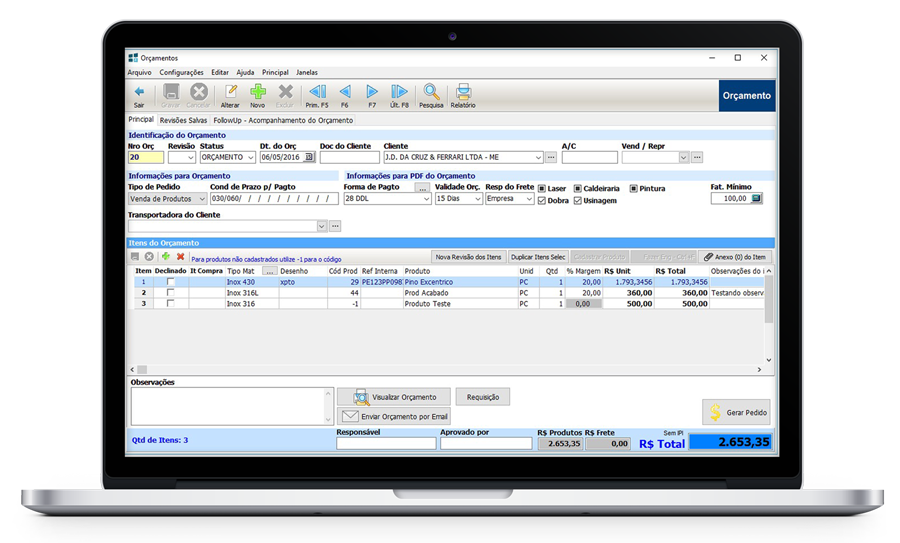
Task: Expand the Tipo de Pedido dropdown
Action: coord(202,199)
